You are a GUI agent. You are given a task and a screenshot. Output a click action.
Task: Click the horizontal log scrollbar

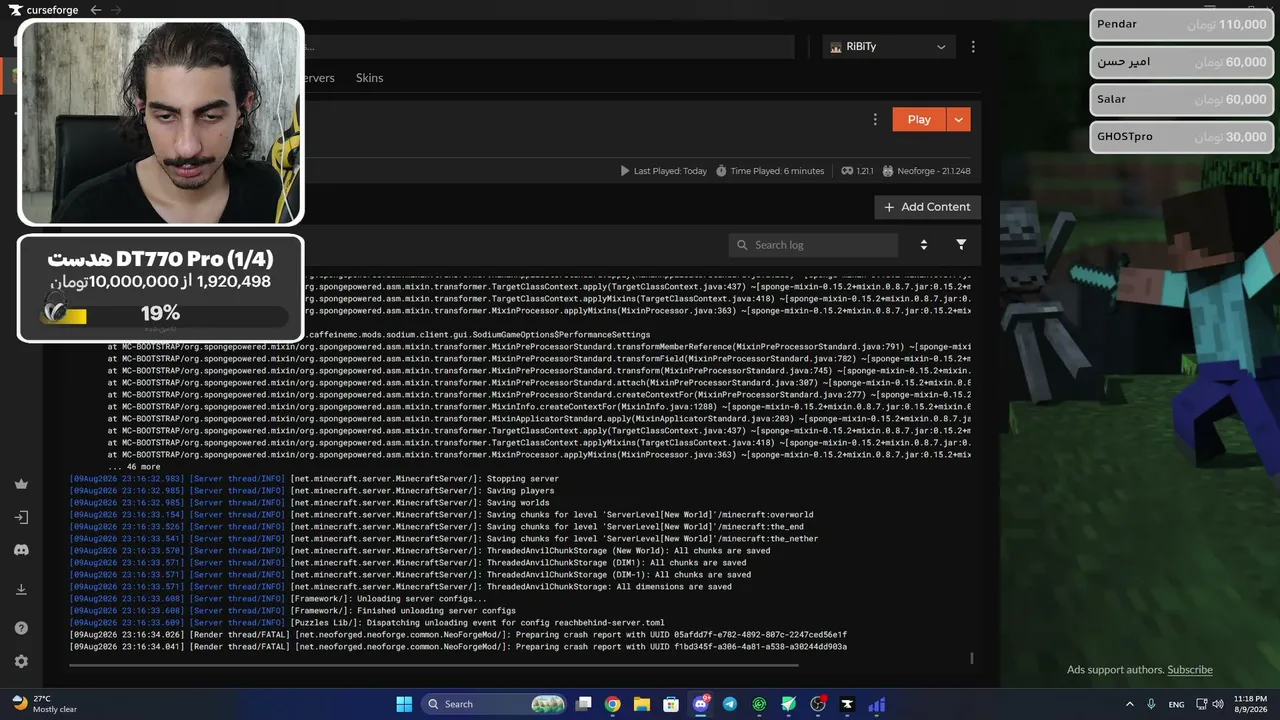click(x=435, y=666)
